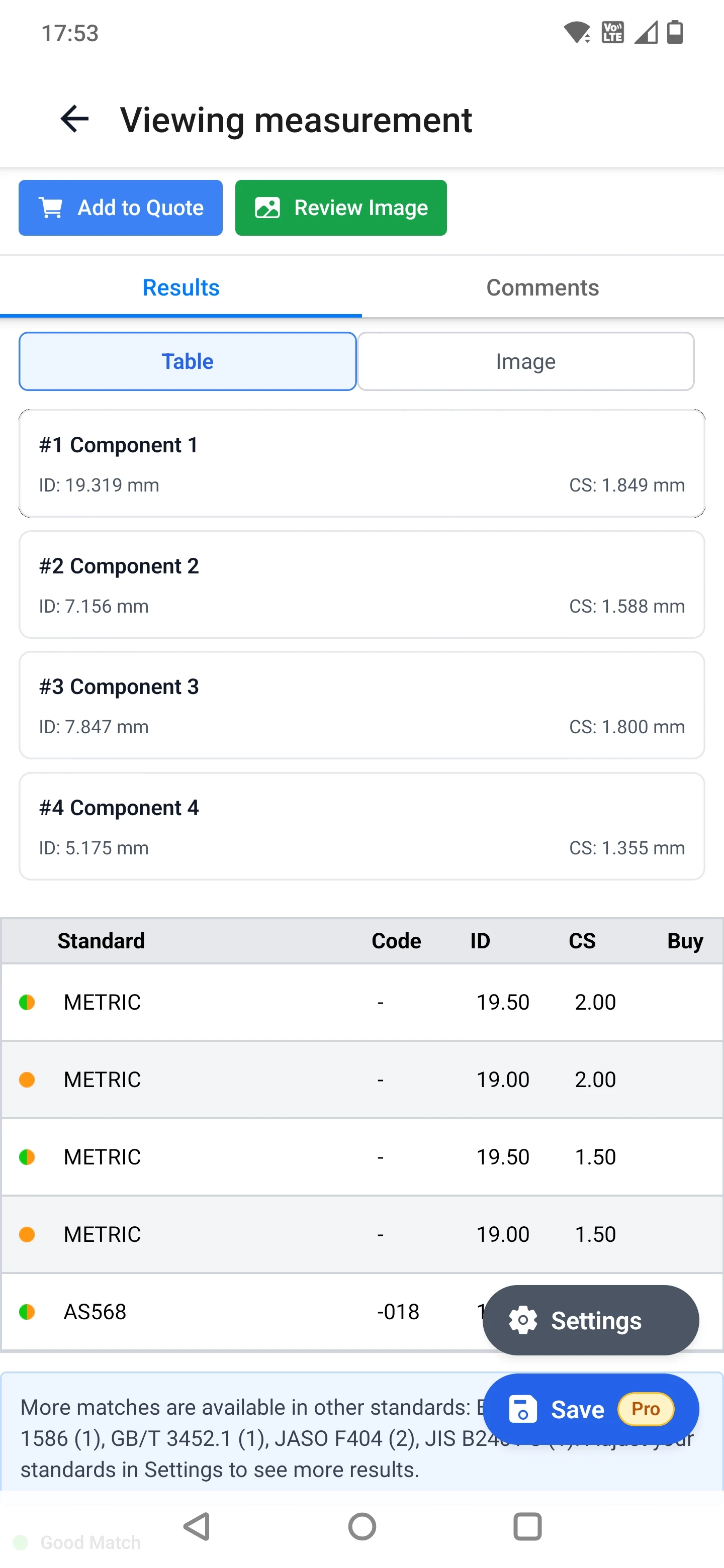Tap the back arrow icon

(74, 119)
